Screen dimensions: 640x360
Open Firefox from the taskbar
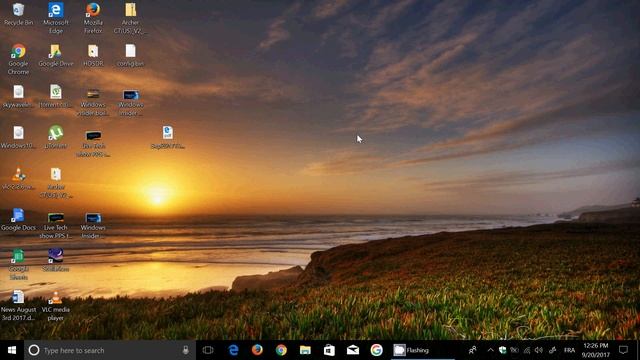(257, 350)
